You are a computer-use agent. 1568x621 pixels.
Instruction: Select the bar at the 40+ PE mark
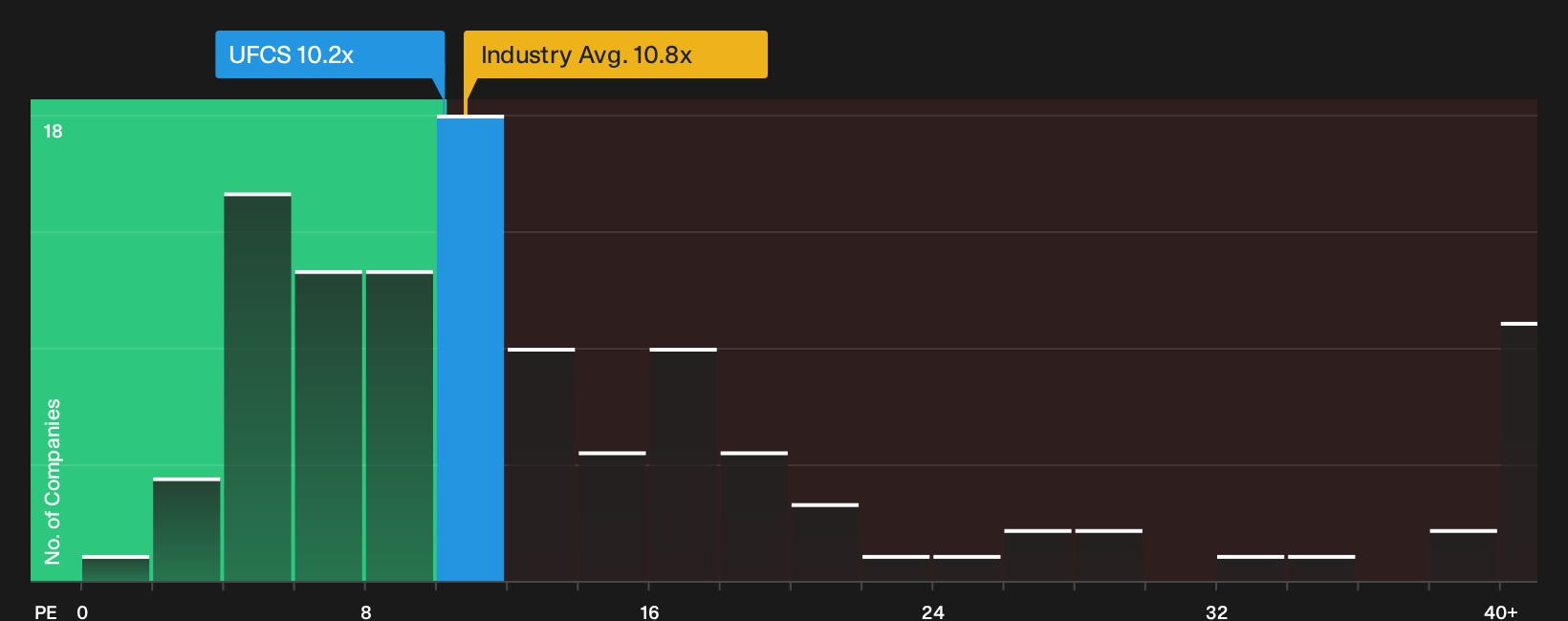[x=1519, y=452]
